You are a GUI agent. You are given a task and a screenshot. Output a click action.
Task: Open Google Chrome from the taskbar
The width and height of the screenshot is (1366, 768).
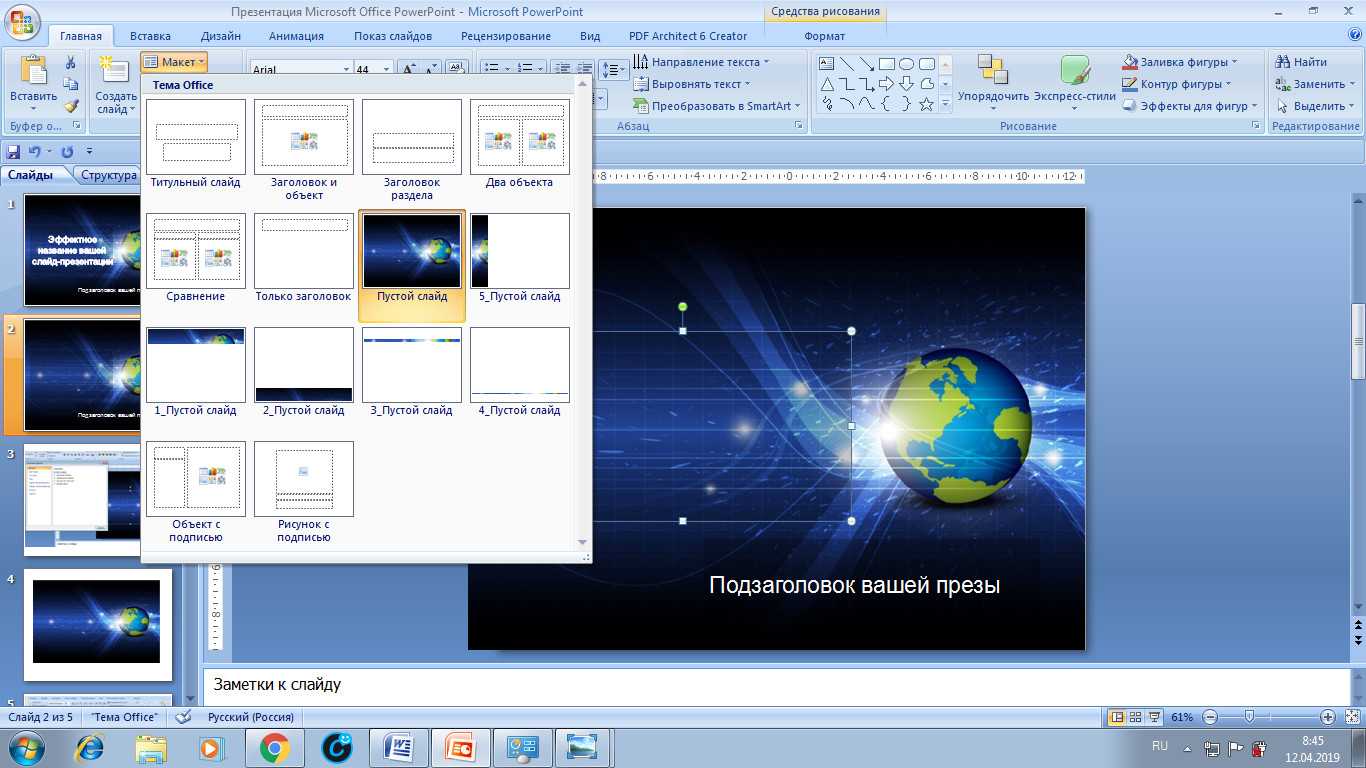point(275,747)
